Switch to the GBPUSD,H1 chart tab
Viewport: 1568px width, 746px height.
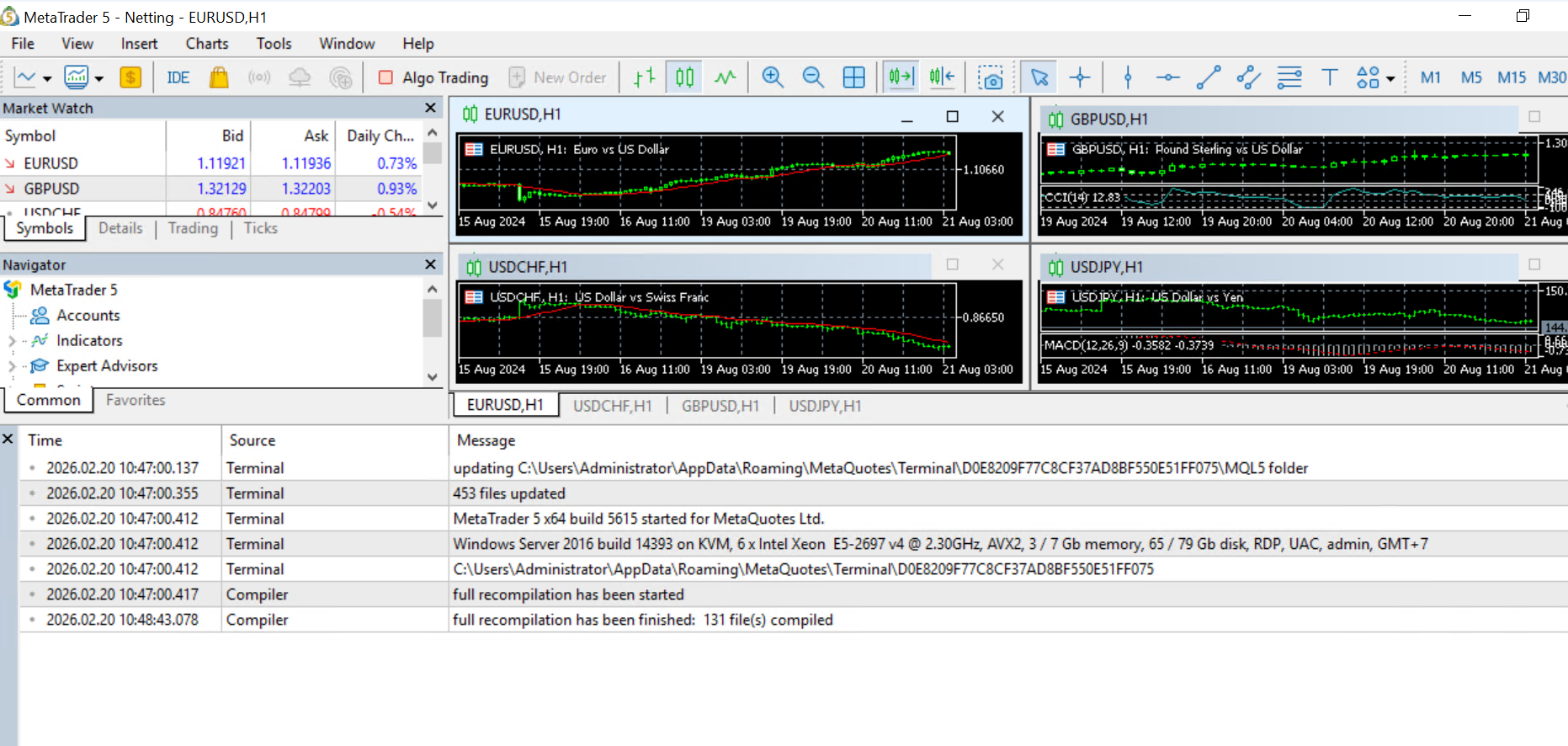point(720,406)
